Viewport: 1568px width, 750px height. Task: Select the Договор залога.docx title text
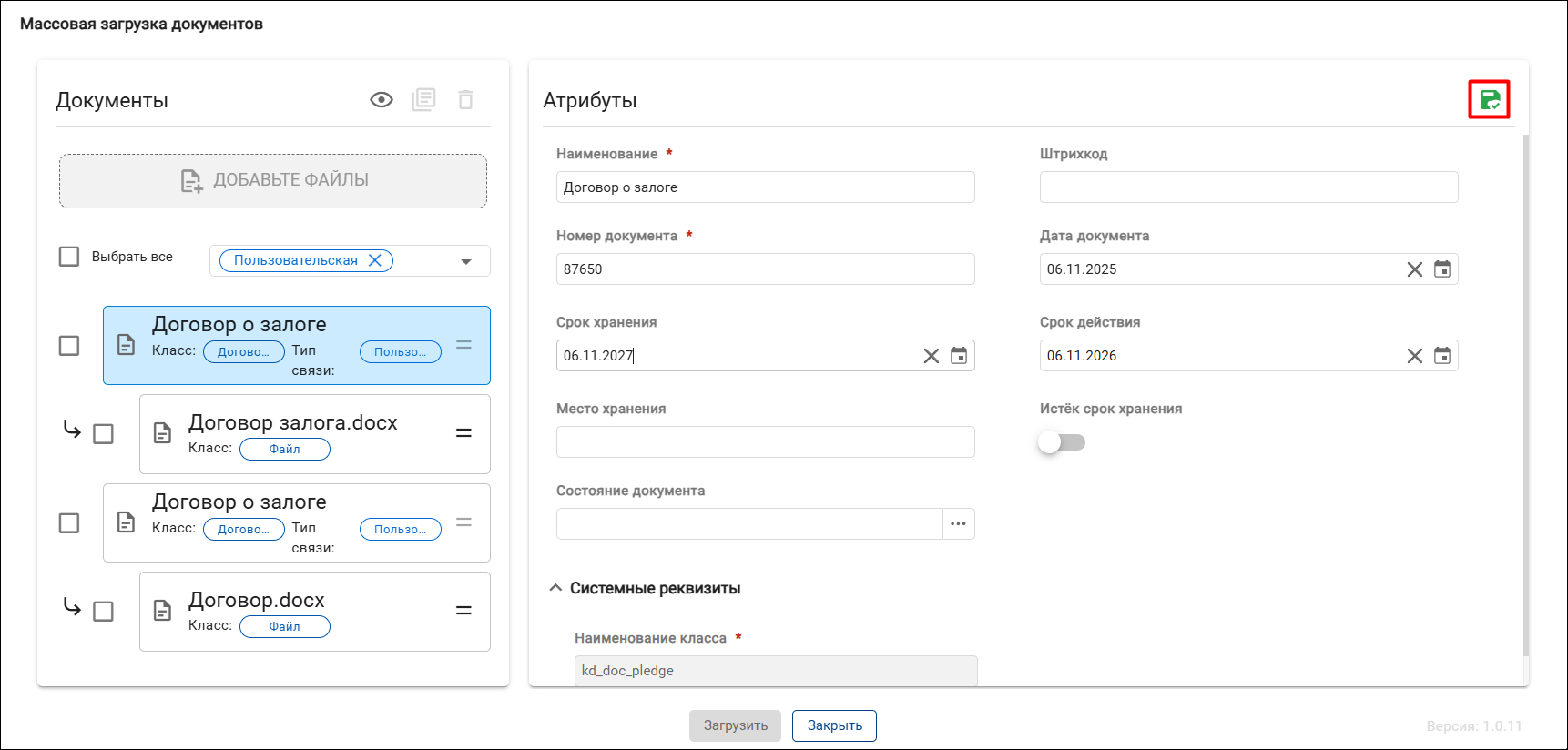pos(293,422)
